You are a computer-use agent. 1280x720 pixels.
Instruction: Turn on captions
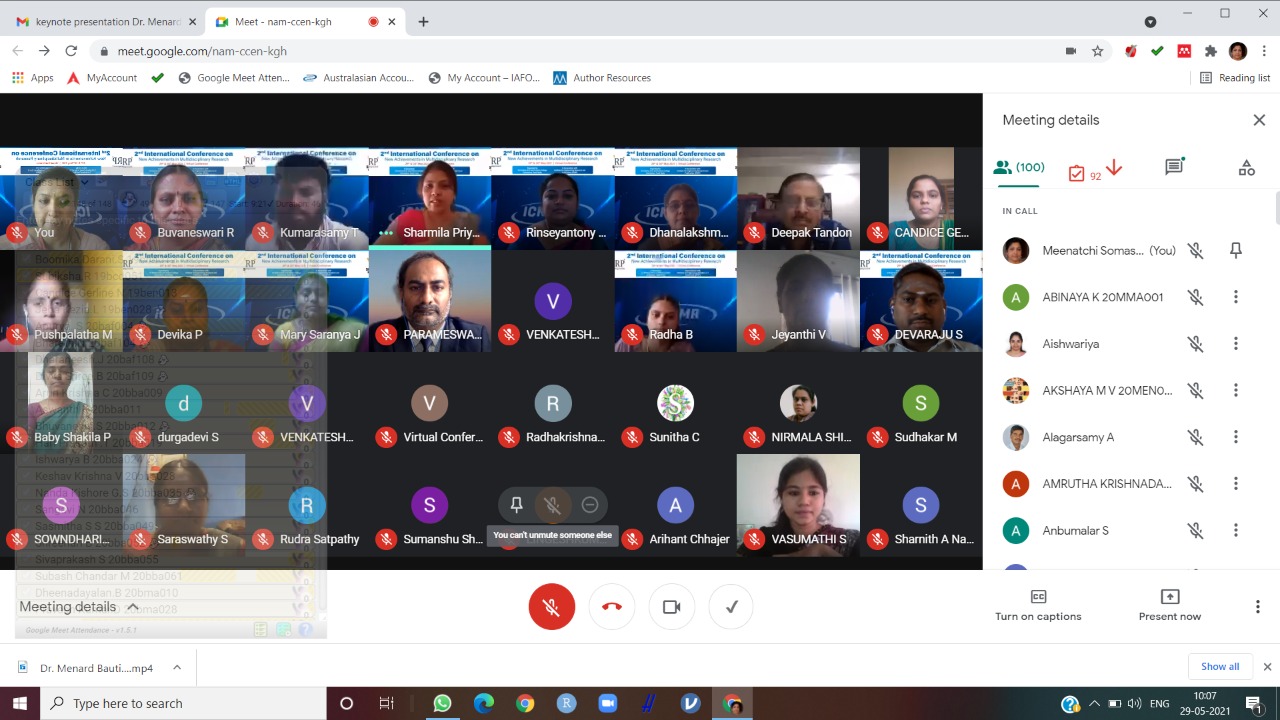pos(1038,605)
